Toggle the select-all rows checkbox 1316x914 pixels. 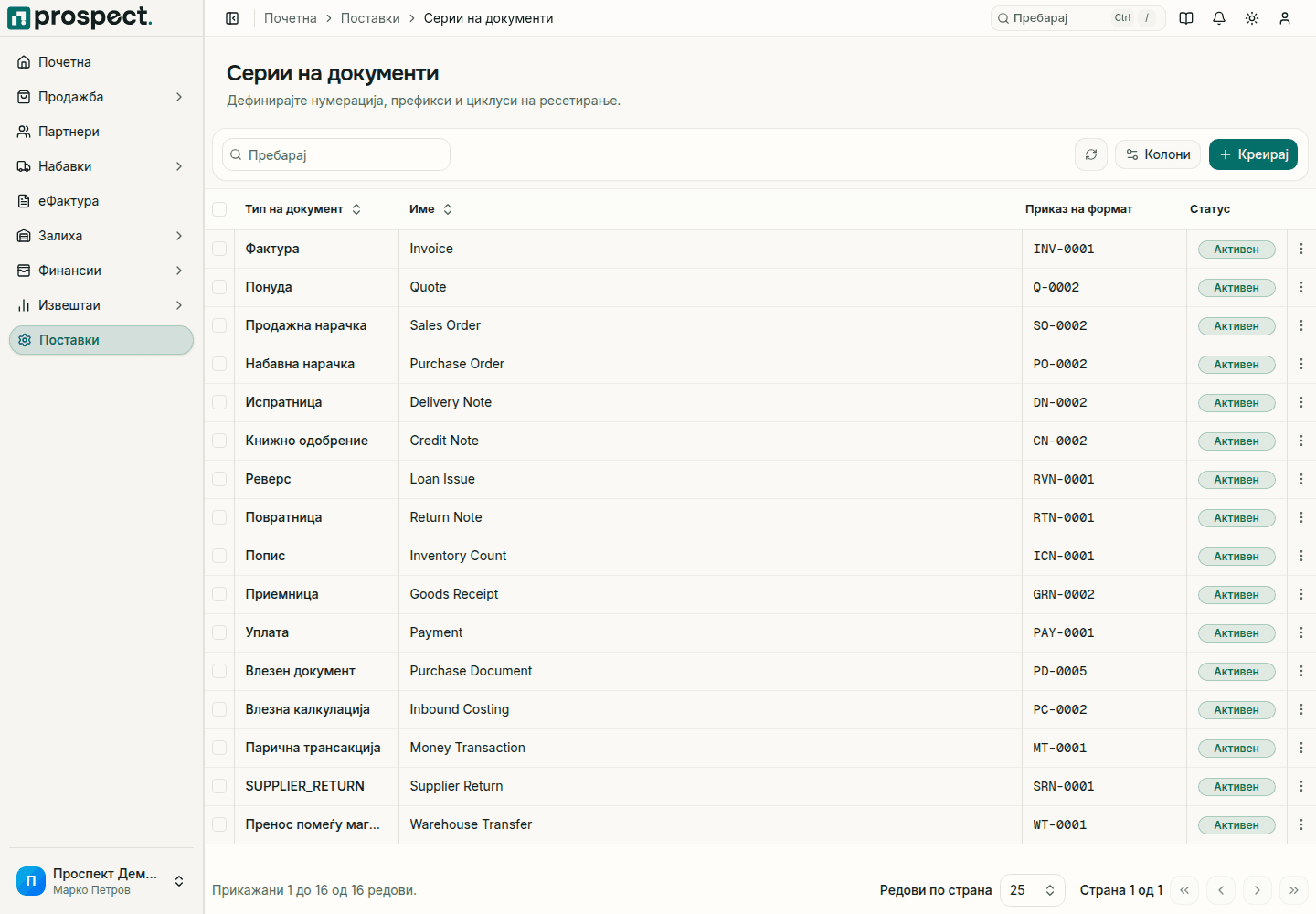click(219, 209)
